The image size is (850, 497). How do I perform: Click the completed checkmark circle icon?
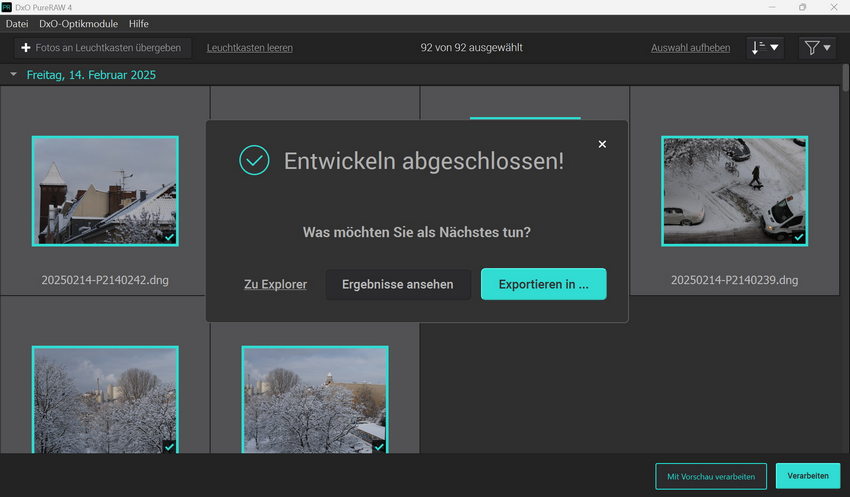tap(254, 160)
